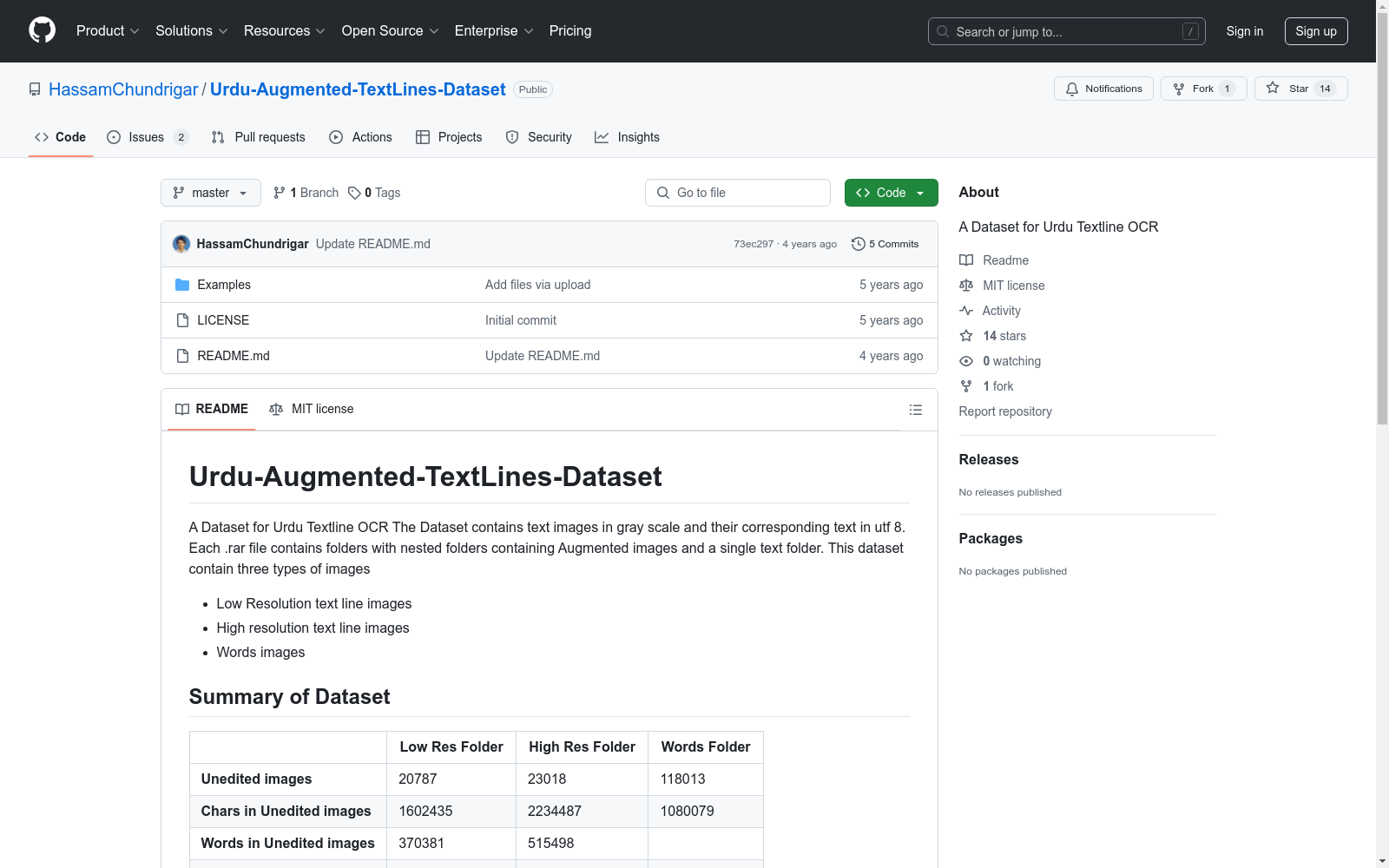
Task: Select the README tab in file viewer
Action: tap(212, 409)
